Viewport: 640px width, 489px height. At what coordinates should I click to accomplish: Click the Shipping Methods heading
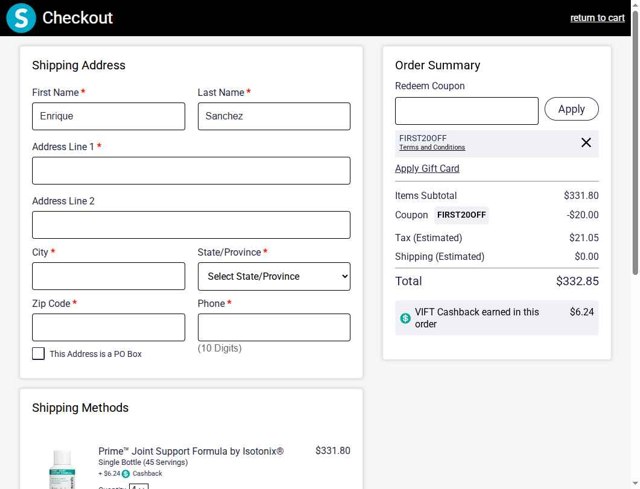pyautogui.click(x=80, y=407)
